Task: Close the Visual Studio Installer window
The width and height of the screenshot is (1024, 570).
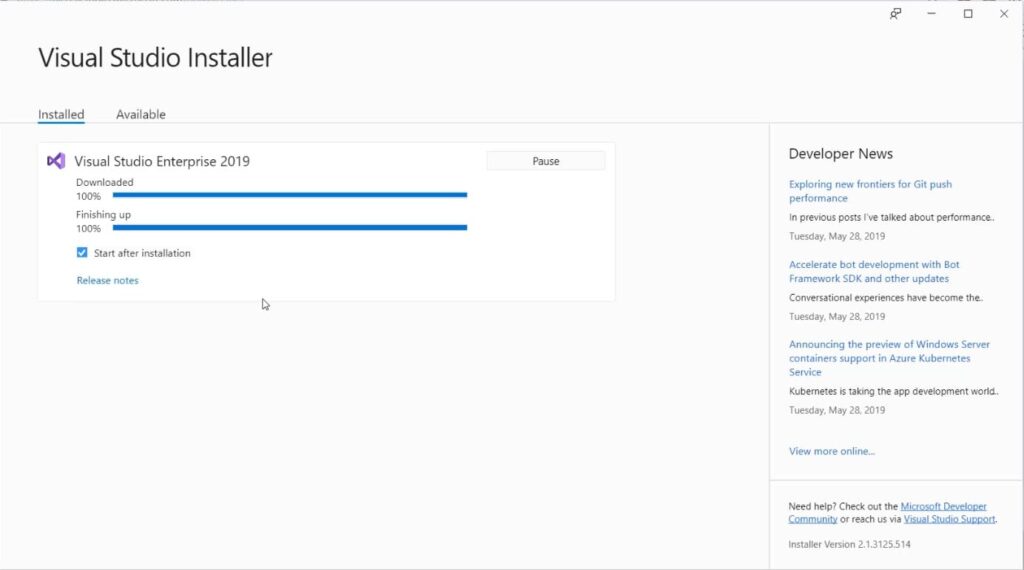Action: (1004, 14)
